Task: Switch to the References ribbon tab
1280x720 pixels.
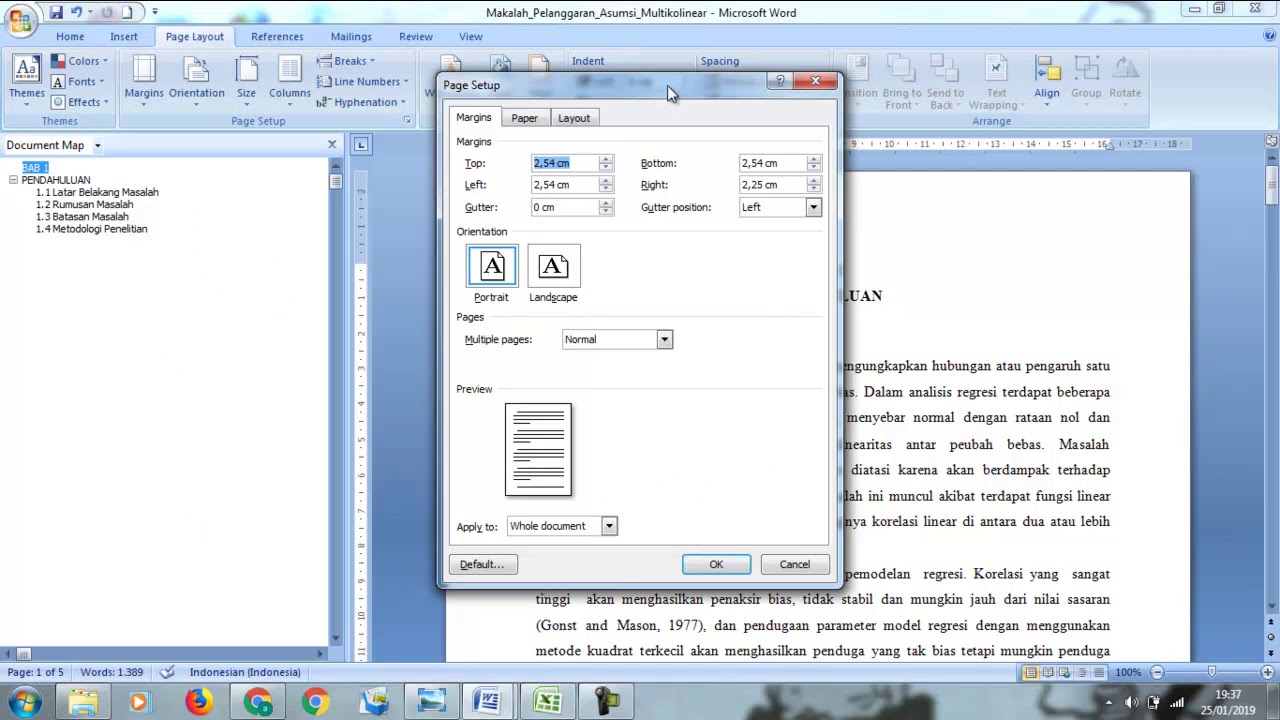Action: coord(277,37)
